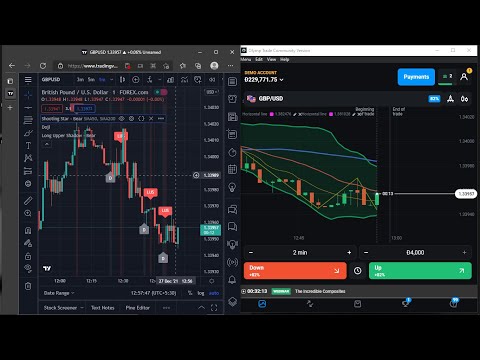Start bar replay rewind icon
The height and width of the screenshot is (360, 480).
pos(212,80)
